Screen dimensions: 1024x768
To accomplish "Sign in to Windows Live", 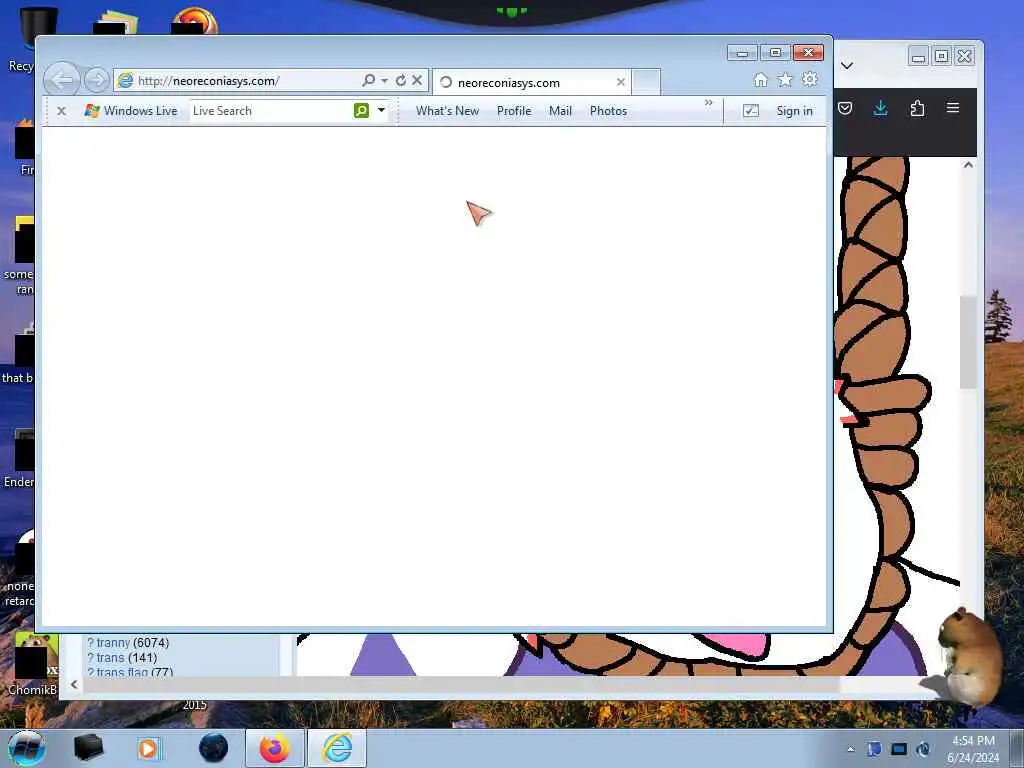I will tap(794, 111).
